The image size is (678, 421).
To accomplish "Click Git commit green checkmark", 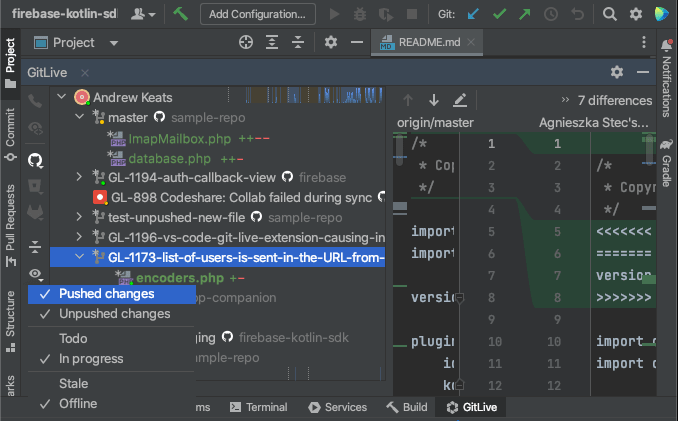I will point(499,14).
